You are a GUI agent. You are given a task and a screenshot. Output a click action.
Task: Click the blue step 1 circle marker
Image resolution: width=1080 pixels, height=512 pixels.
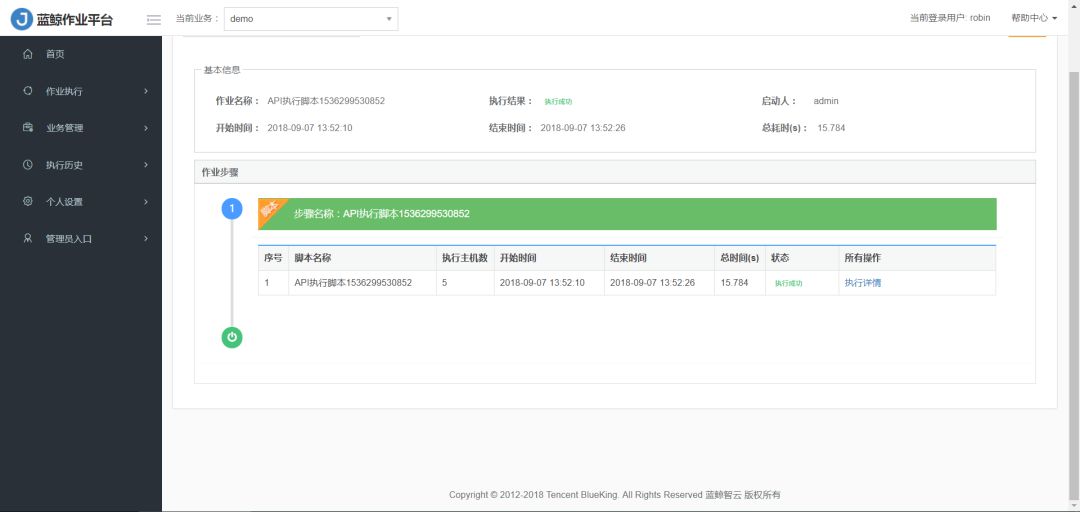click(x=232, y=208)
